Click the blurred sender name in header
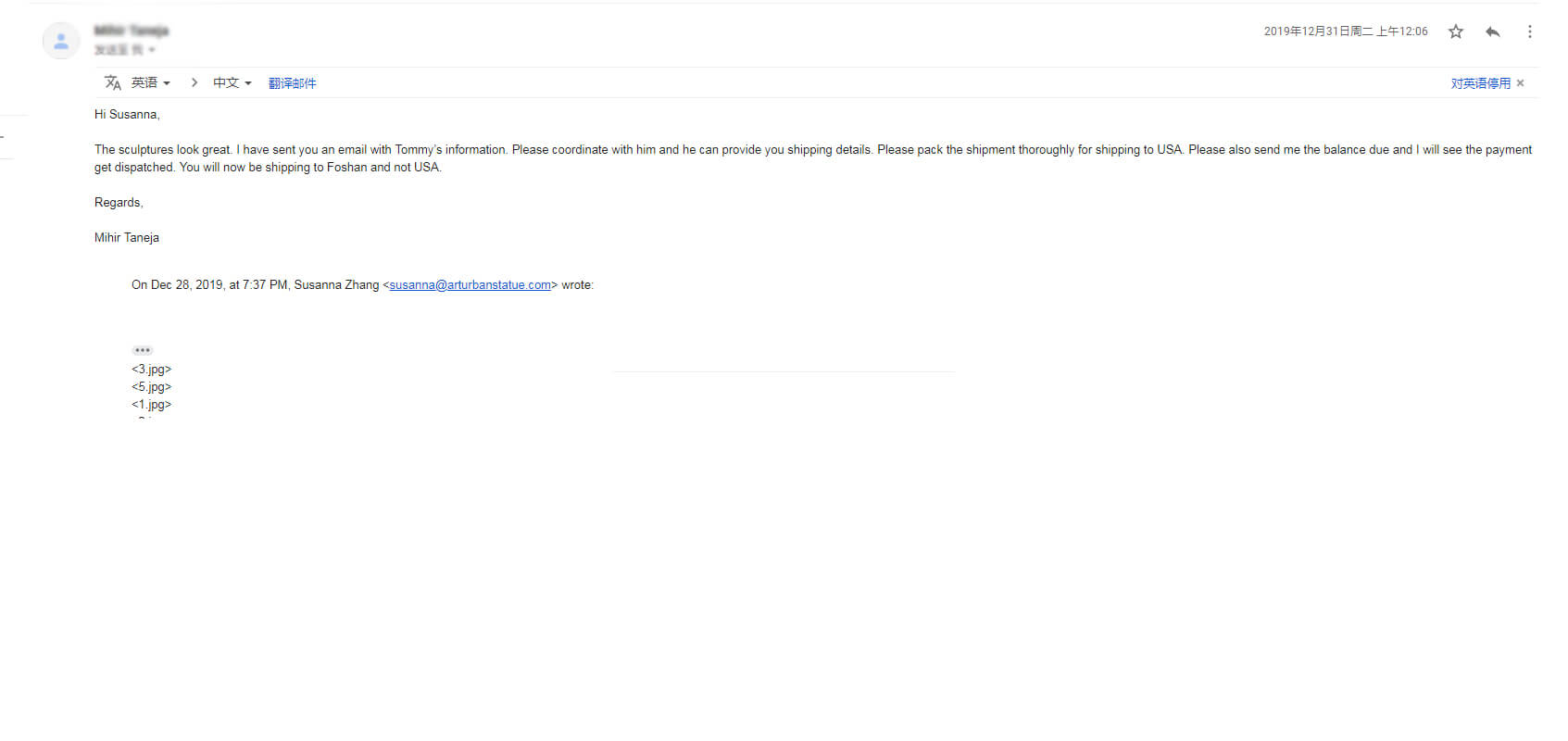 tap(131, 31)
